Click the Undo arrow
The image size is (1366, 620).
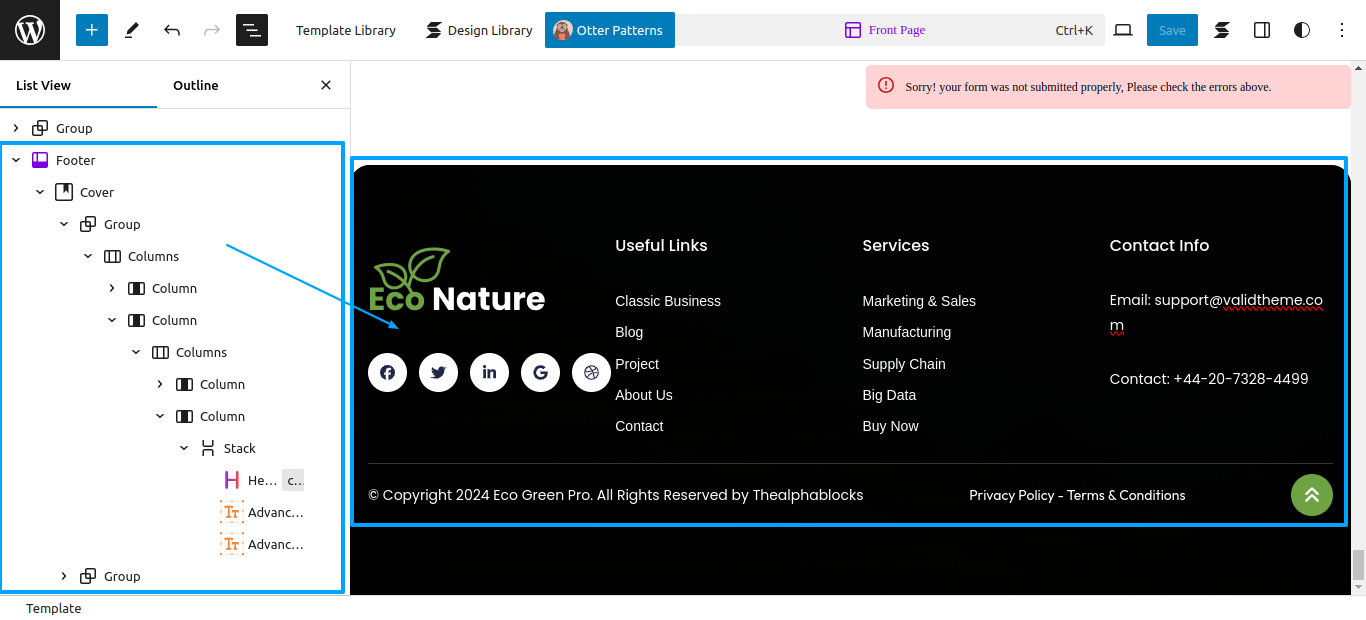(x=172, y=30)
